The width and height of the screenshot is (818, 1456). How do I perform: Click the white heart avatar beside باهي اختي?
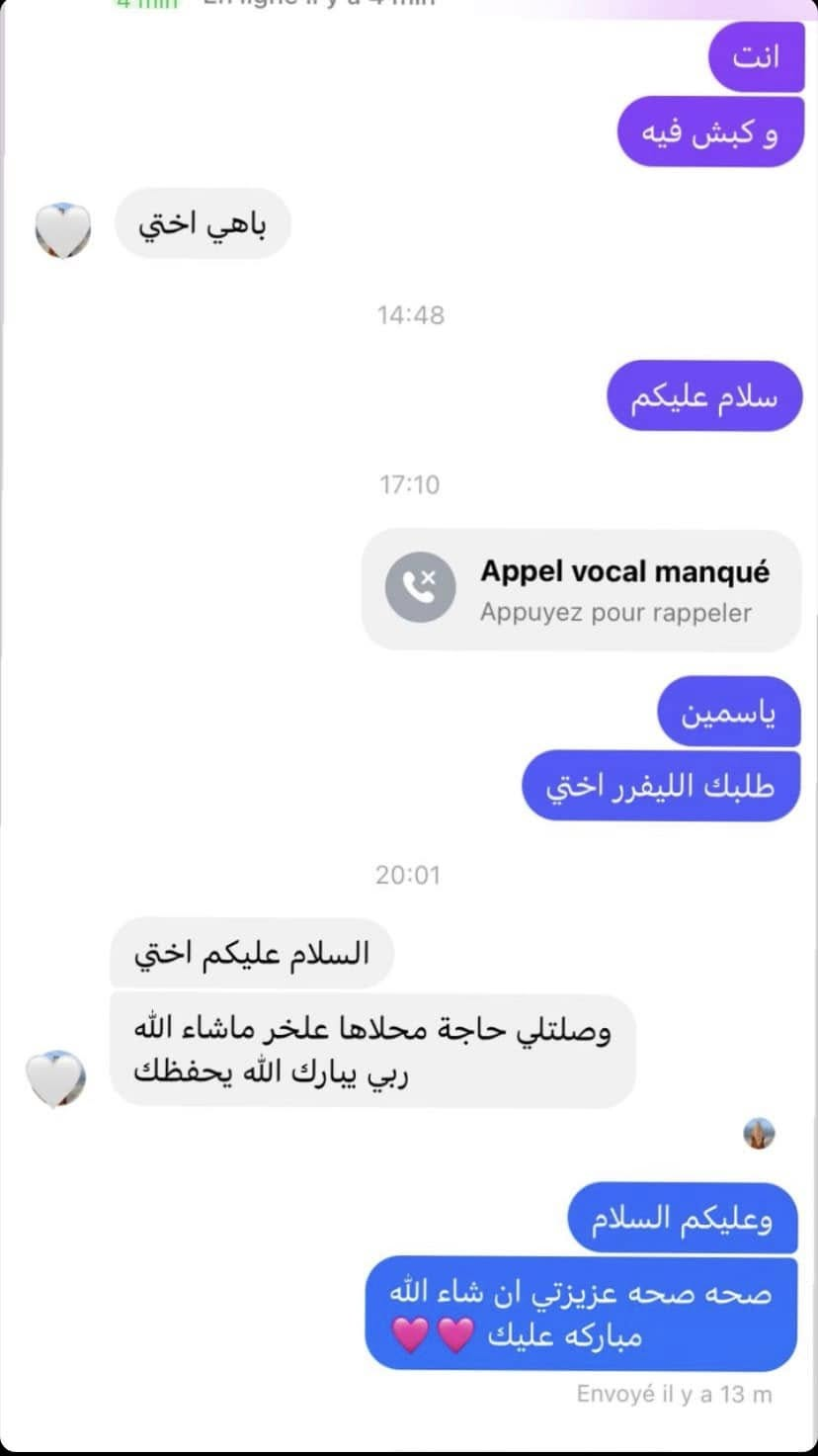[63, 230]
